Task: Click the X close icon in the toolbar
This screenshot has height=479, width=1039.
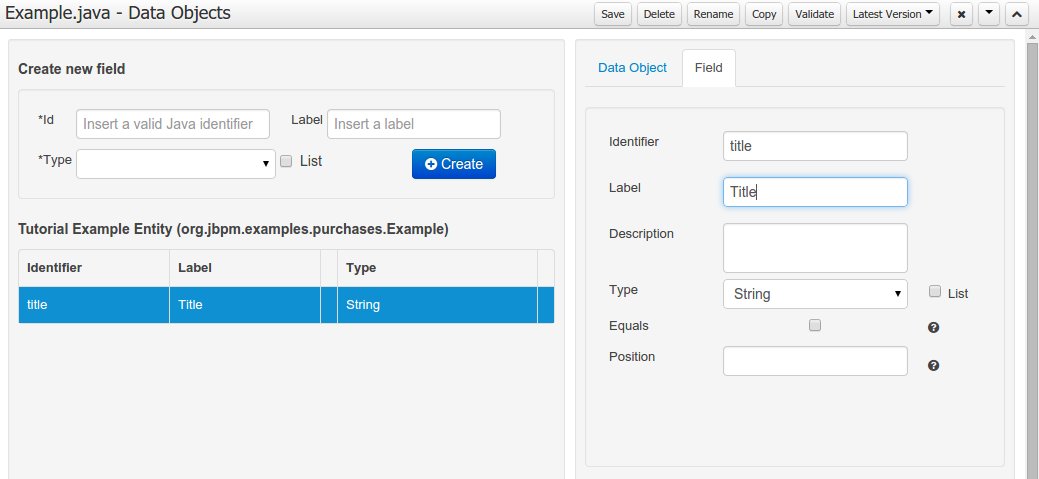Action: coord(961,15)
